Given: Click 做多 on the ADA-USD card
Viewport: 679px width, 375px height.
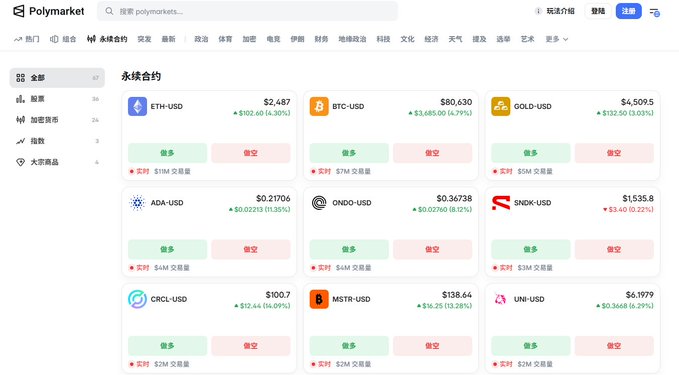Looking at the screenshot, I should 167,249.
